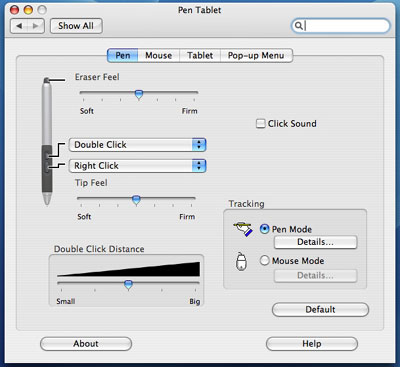Click the About button
400x367 pixels.
pos(86,344)
